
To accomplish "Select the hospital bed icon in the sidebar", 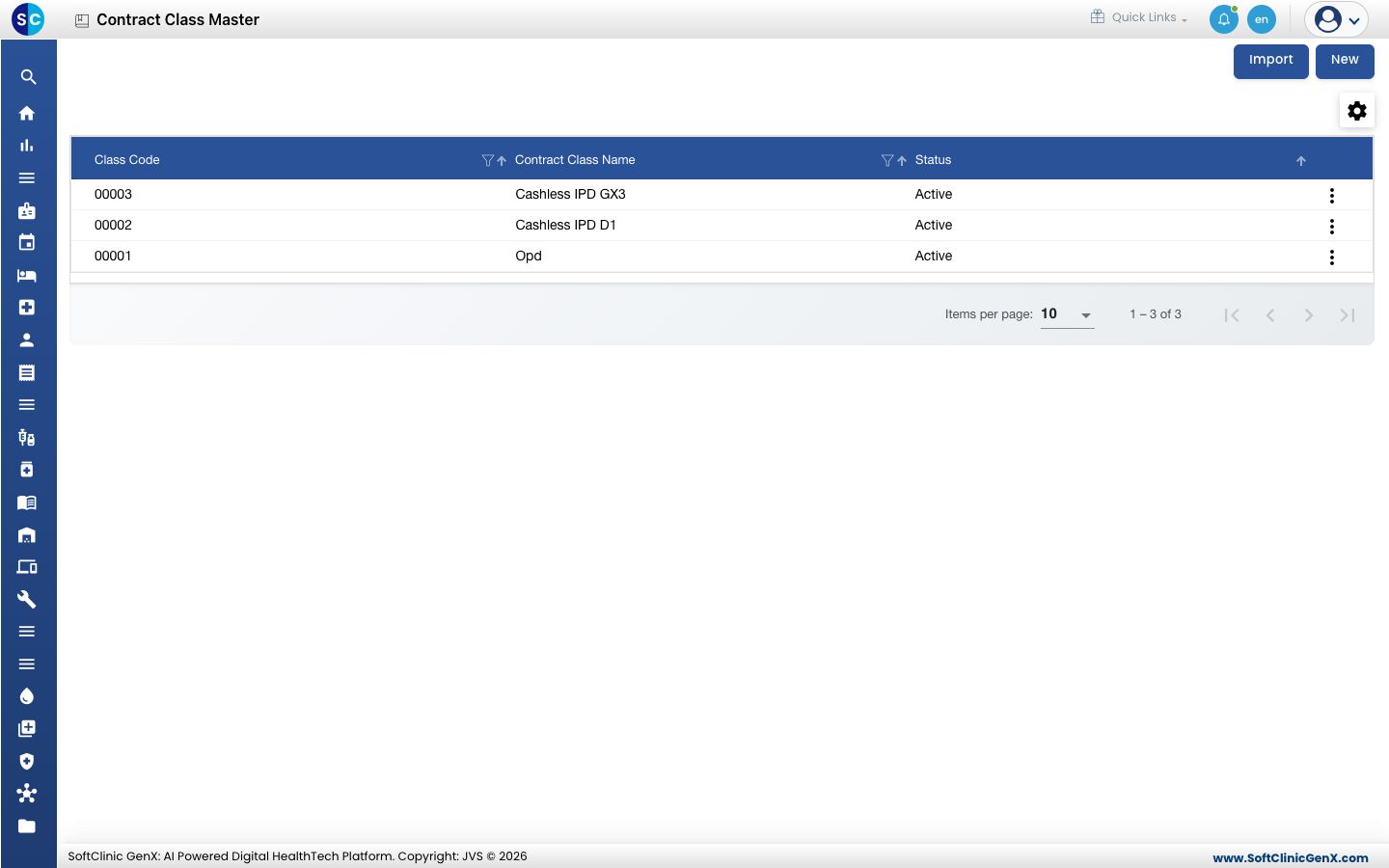I will coord(27,275).
